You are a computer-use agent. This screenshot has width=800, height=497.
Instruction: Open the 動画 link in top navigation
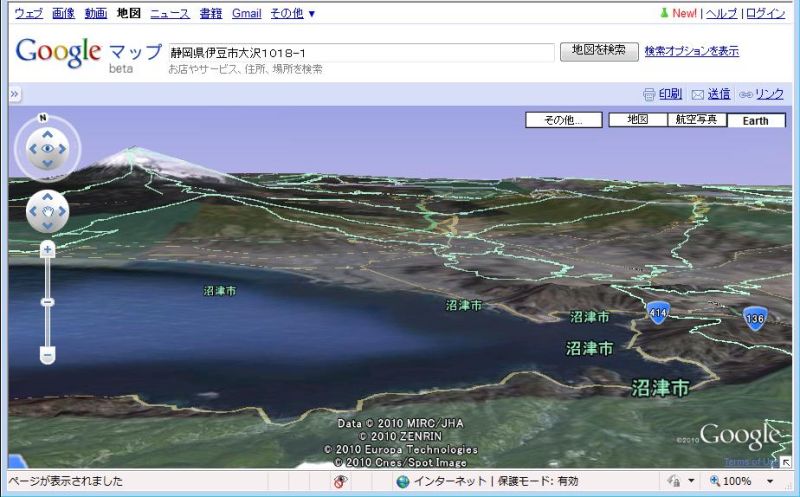96,14
